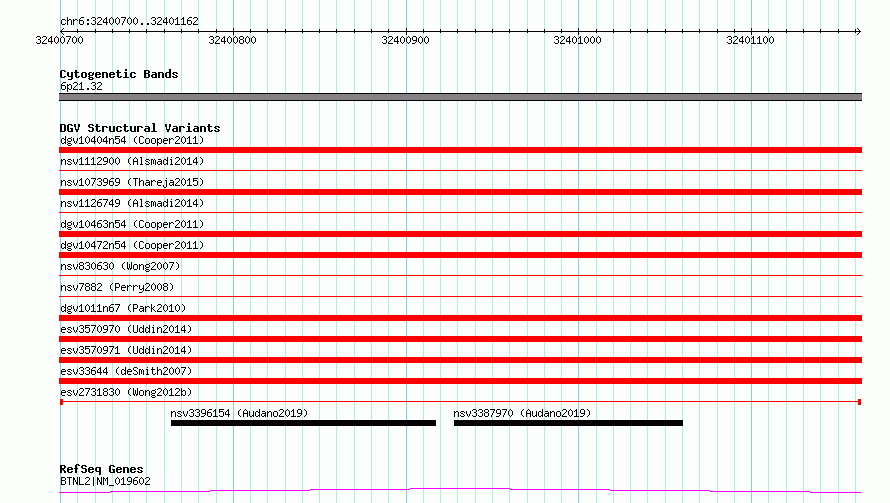Click the magenta BTNL2 gene line
Image resolution: width=890 pixels, height=503 pixels.
tap(460, 490)
